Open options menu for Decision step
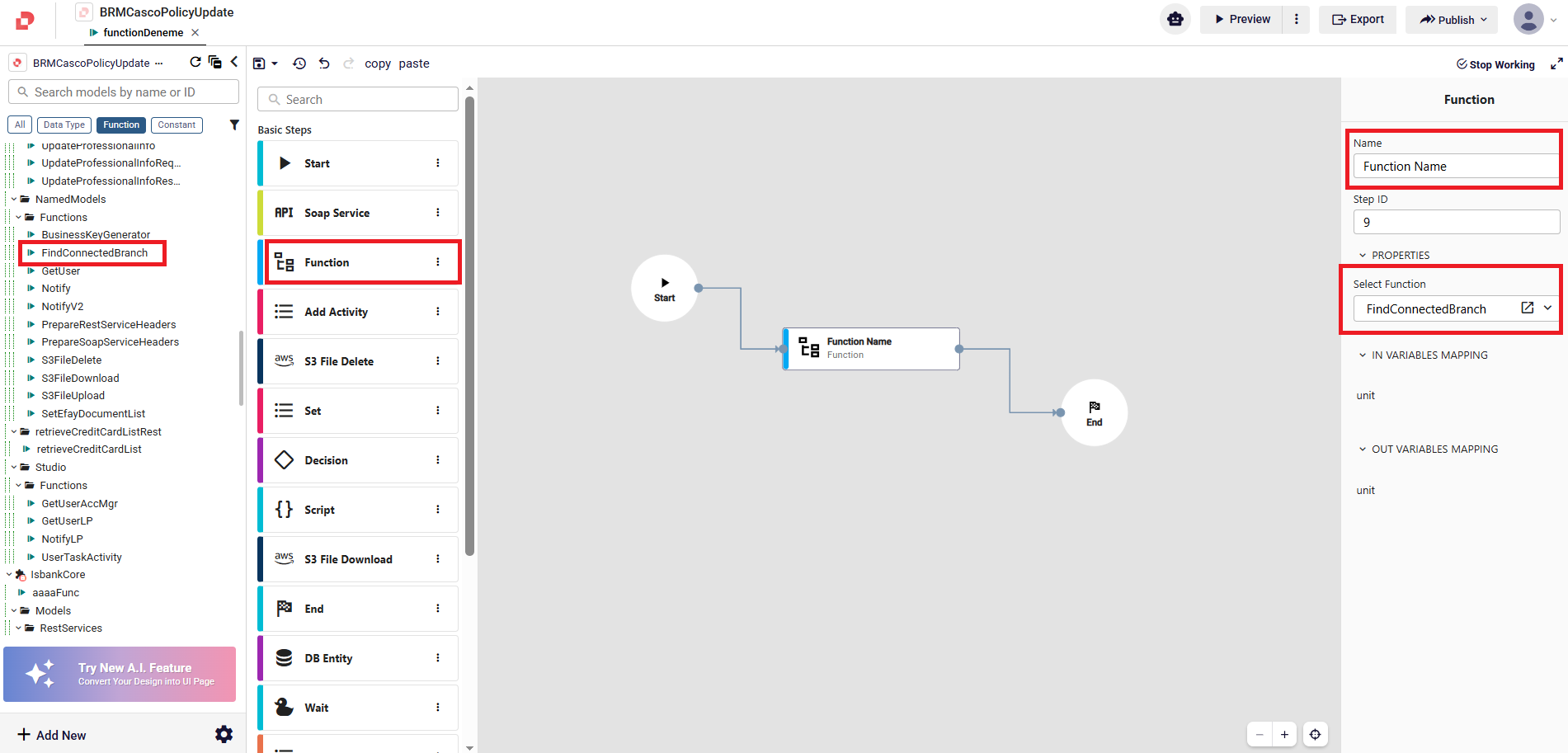 (x=438, y=460)
